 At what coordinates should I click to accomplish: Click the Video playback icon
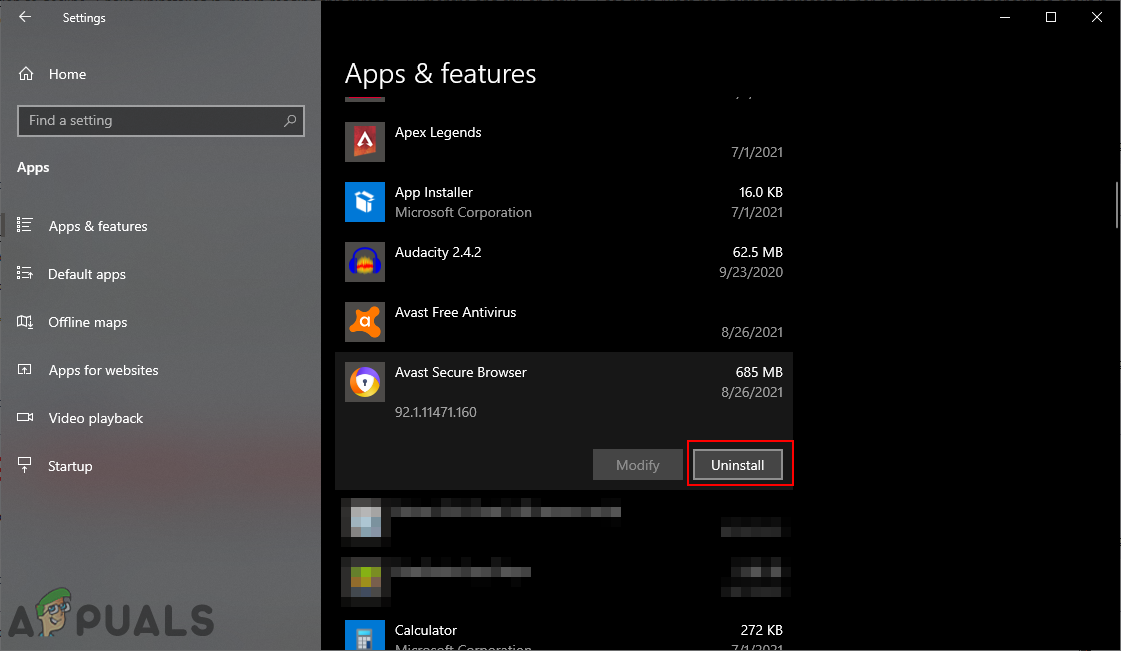[25, 417]
